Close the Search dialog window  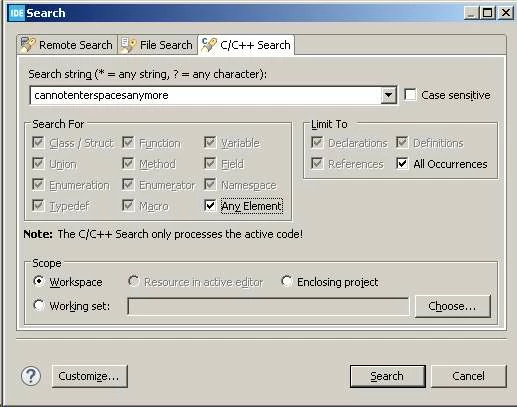(506, 13)
